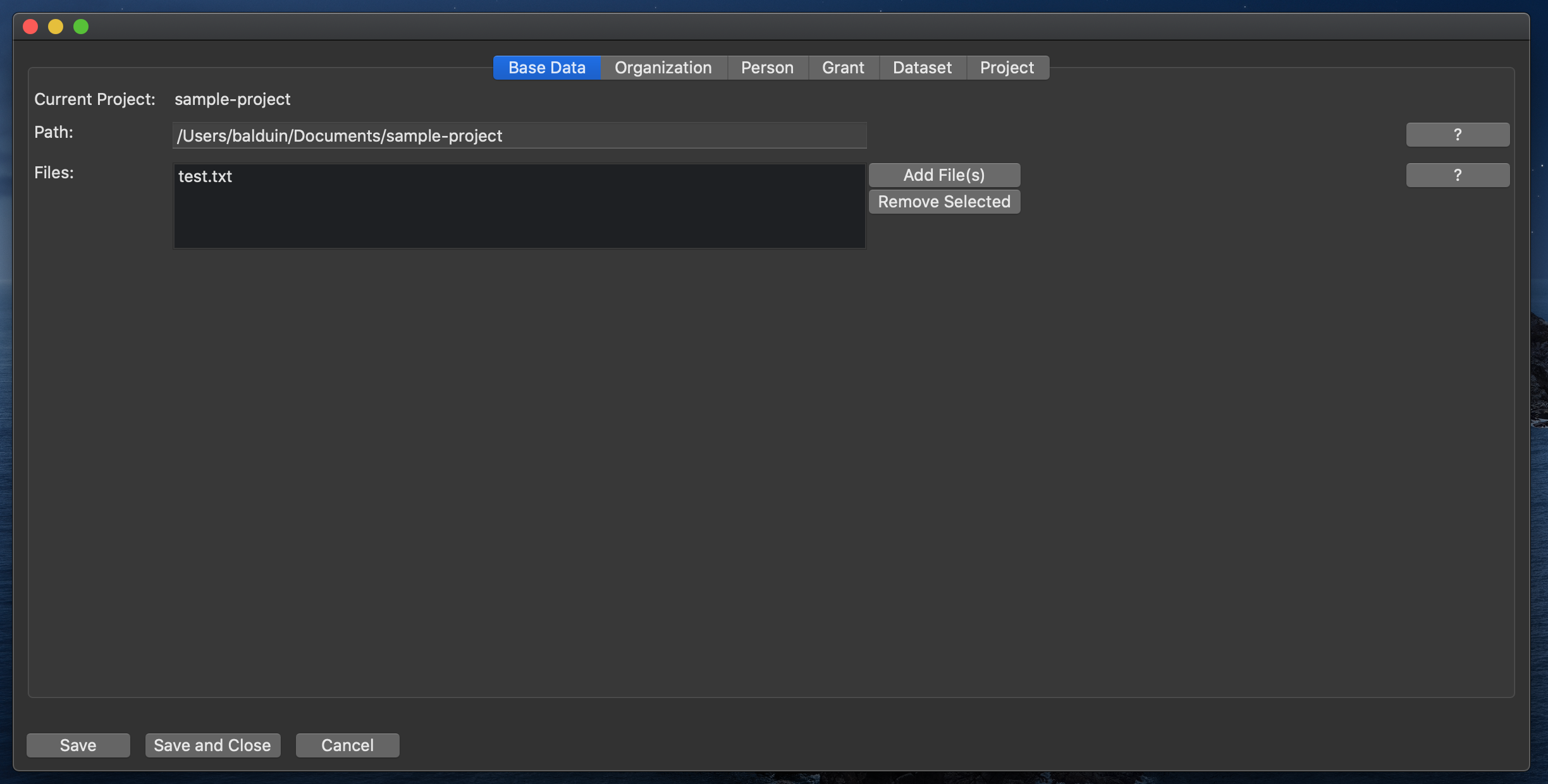Click the help icon next to Path
This screenshot has height=784, width=1548.
click(x=1457, y=134)
